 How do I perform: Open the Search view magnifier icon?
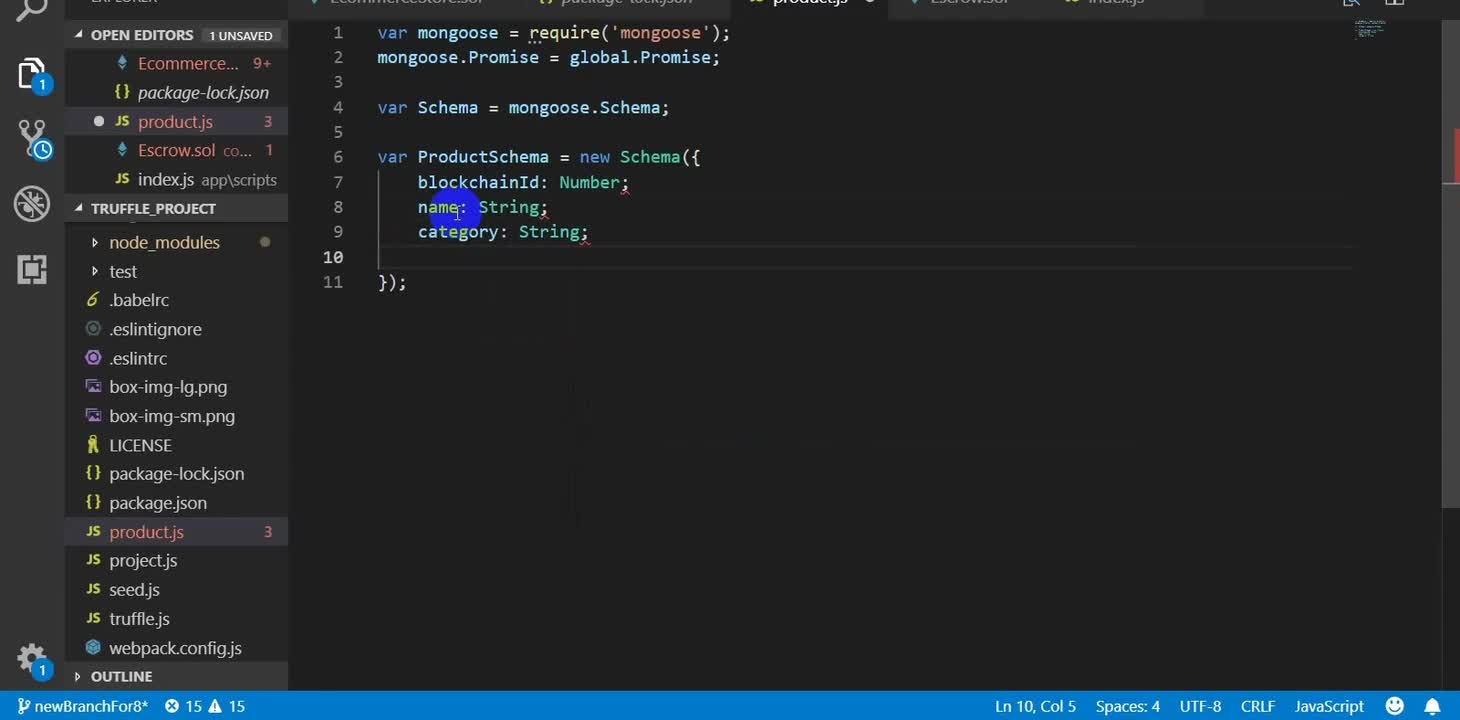[x=32, y=10]
